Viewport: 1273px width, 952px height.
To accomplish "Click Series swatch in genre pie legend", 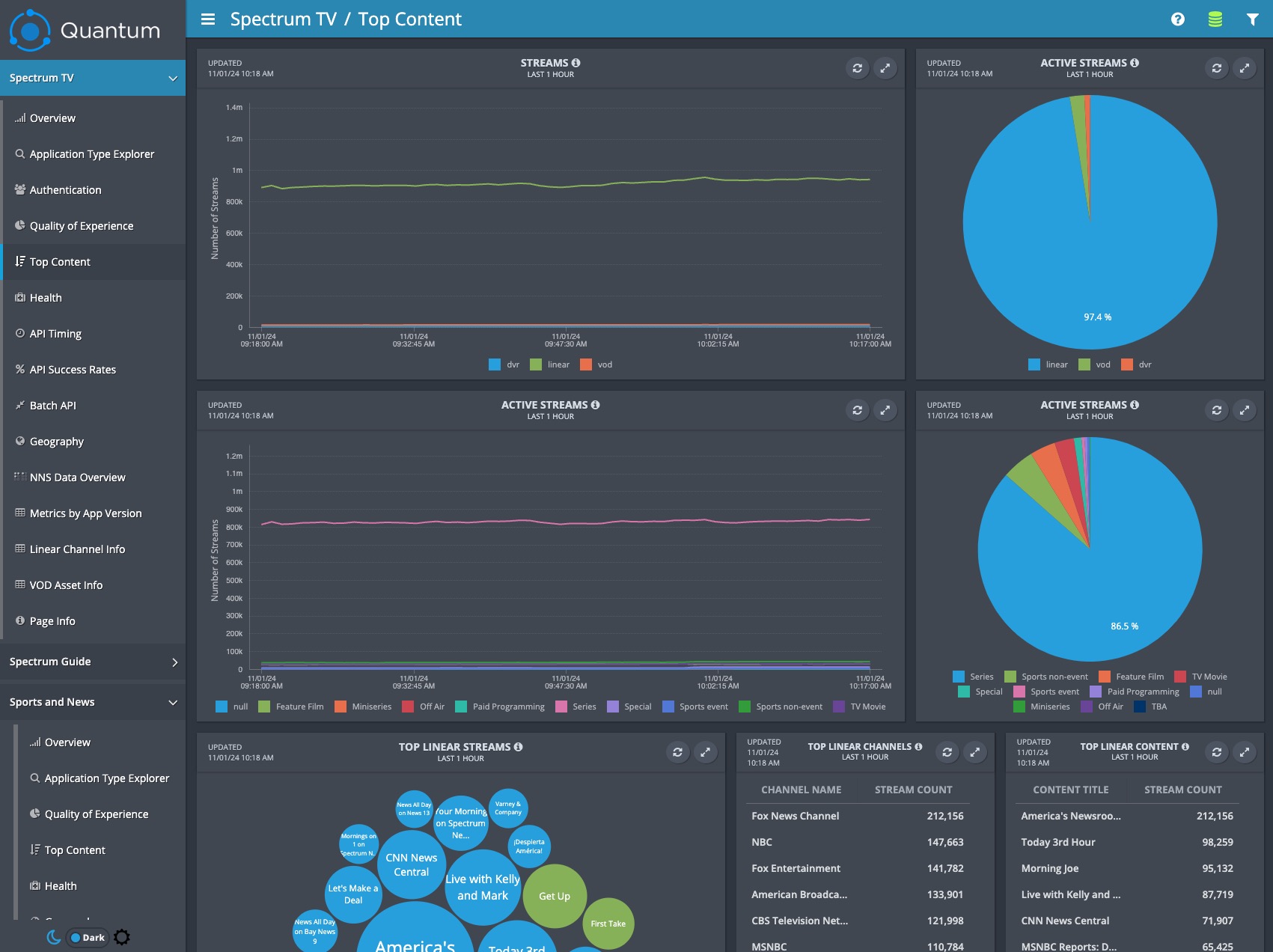I will tap(959, 677).
